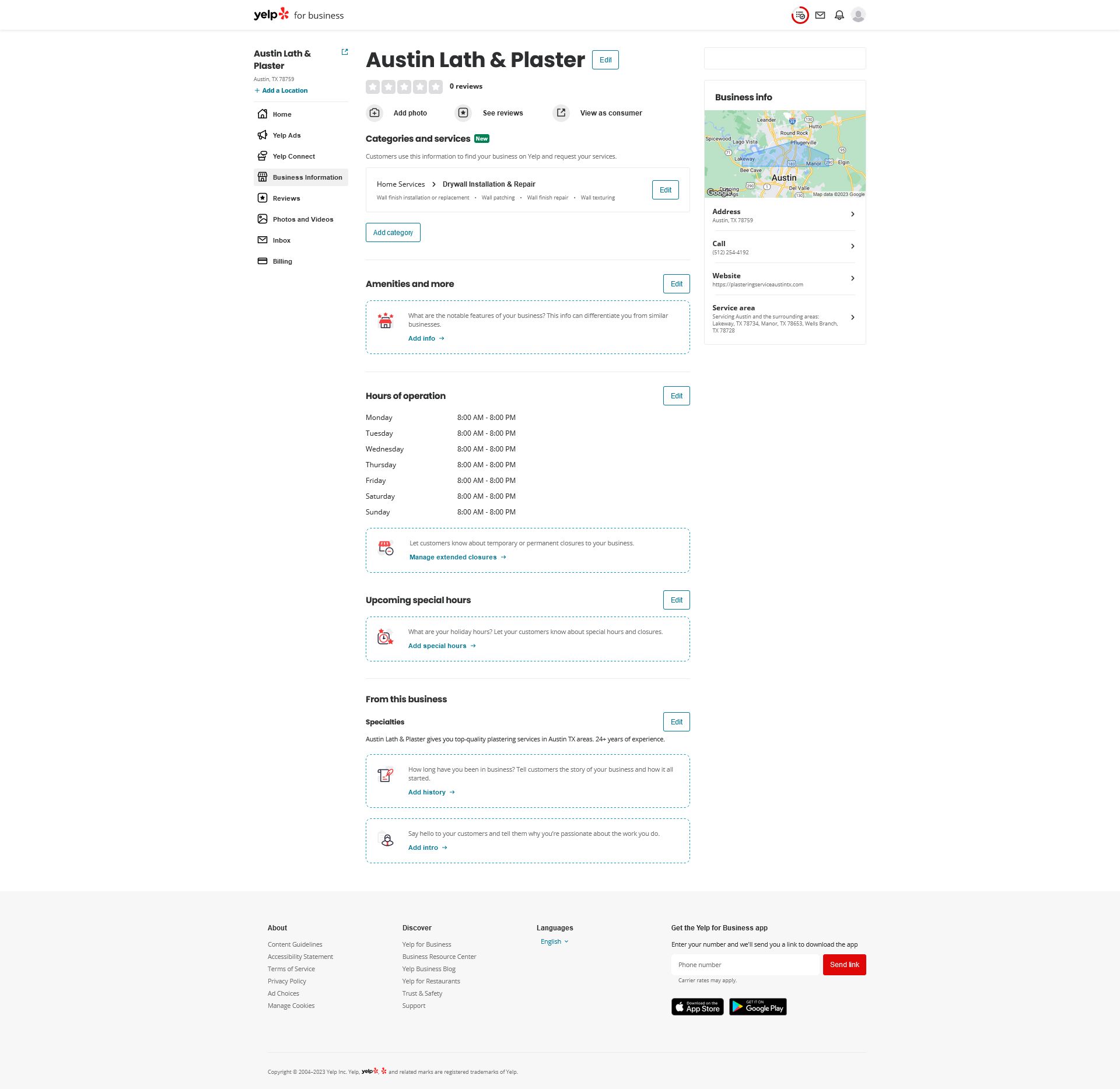Image resolution: width=1120 pixels, height=1089 pixels.
Task: Click the Add category button
Action: (x=393, y=233)
